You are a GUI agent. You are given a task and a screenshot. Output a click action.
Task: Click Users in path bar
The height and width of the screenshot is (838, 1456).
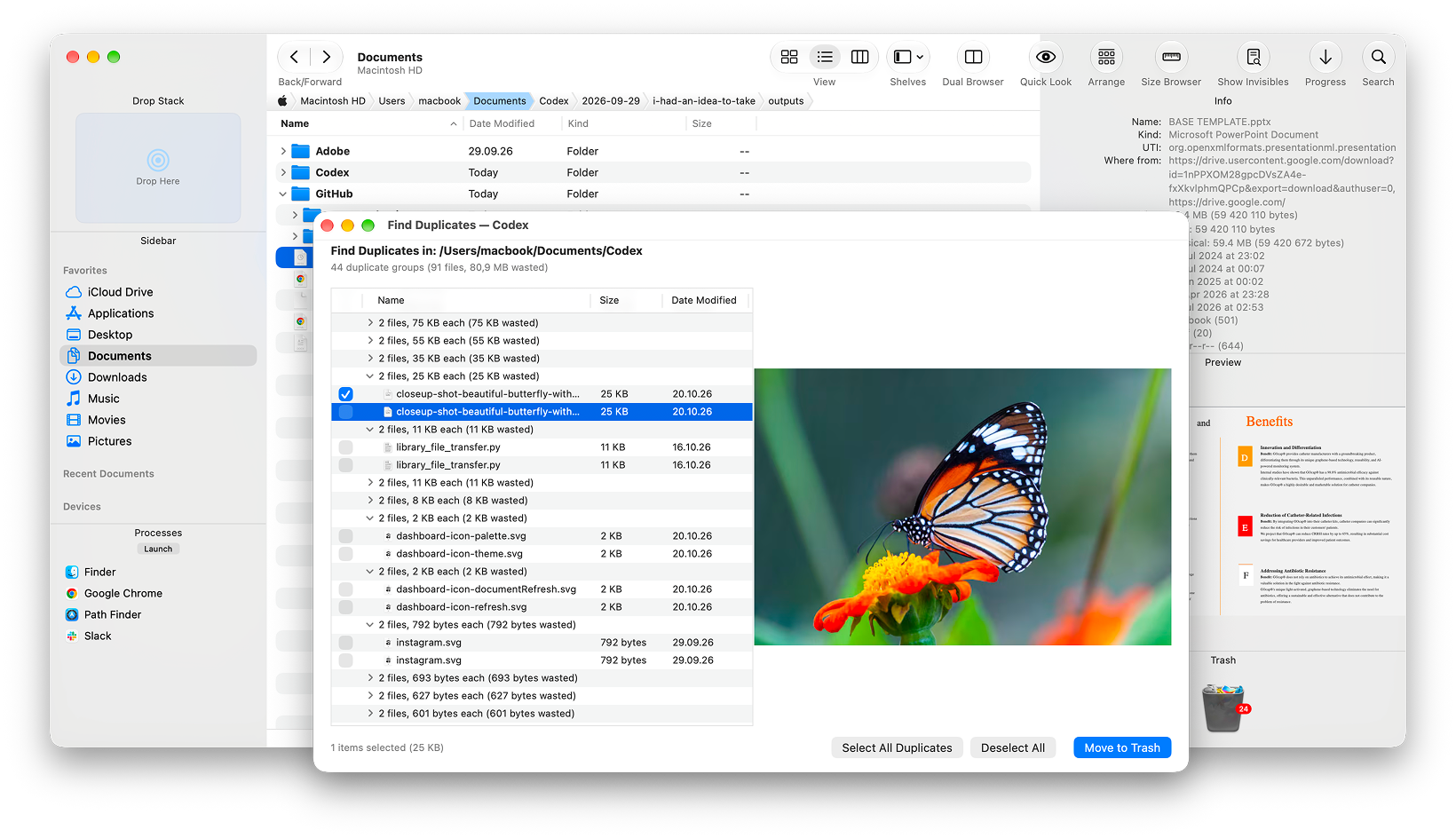pos(392,101)
